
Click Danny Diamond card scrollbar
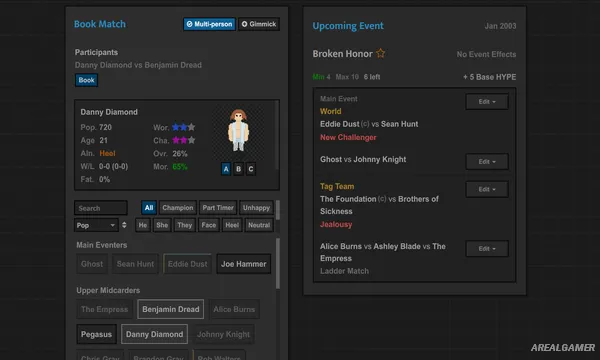[277, 135]
